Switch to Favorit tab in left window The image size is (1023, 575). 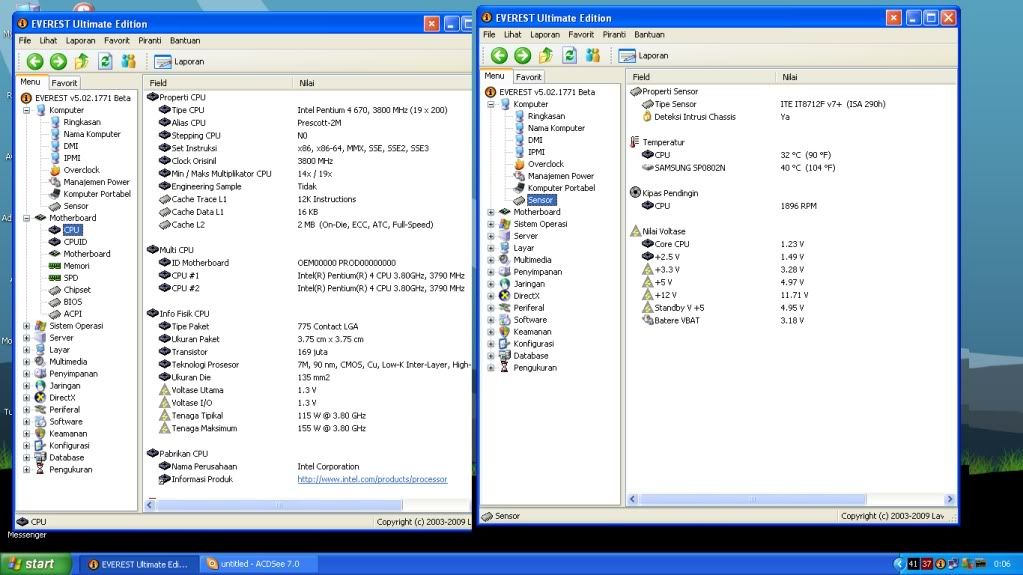64,83
